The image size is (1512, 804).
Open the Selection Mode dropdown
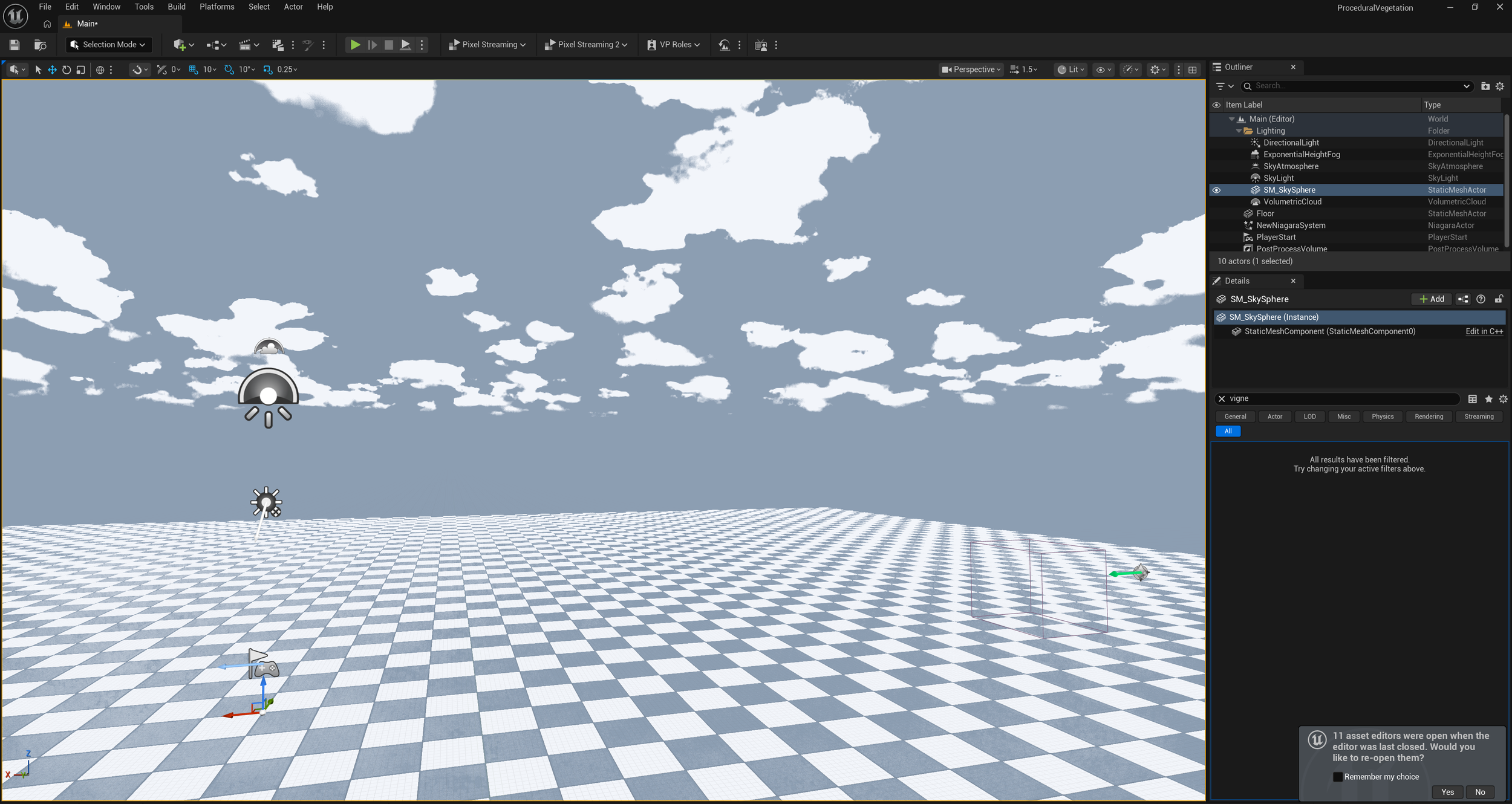tap(109, 45)
